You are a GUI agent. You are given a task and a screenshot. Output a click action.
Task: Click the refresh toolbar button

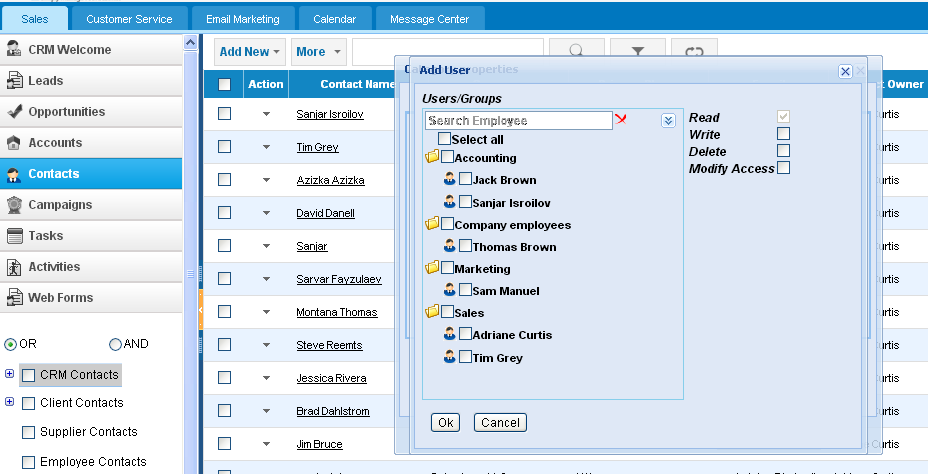[694, 48]
